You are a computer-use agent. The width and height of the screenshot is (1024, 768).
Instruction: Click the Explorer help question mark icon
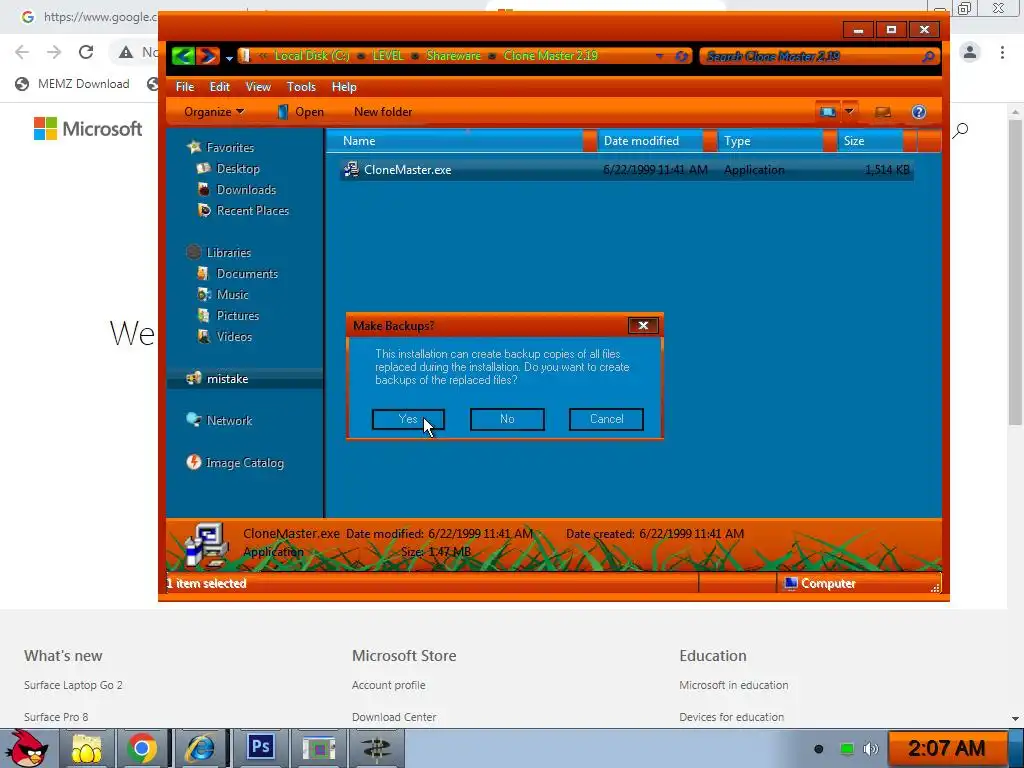coord(918,112)
